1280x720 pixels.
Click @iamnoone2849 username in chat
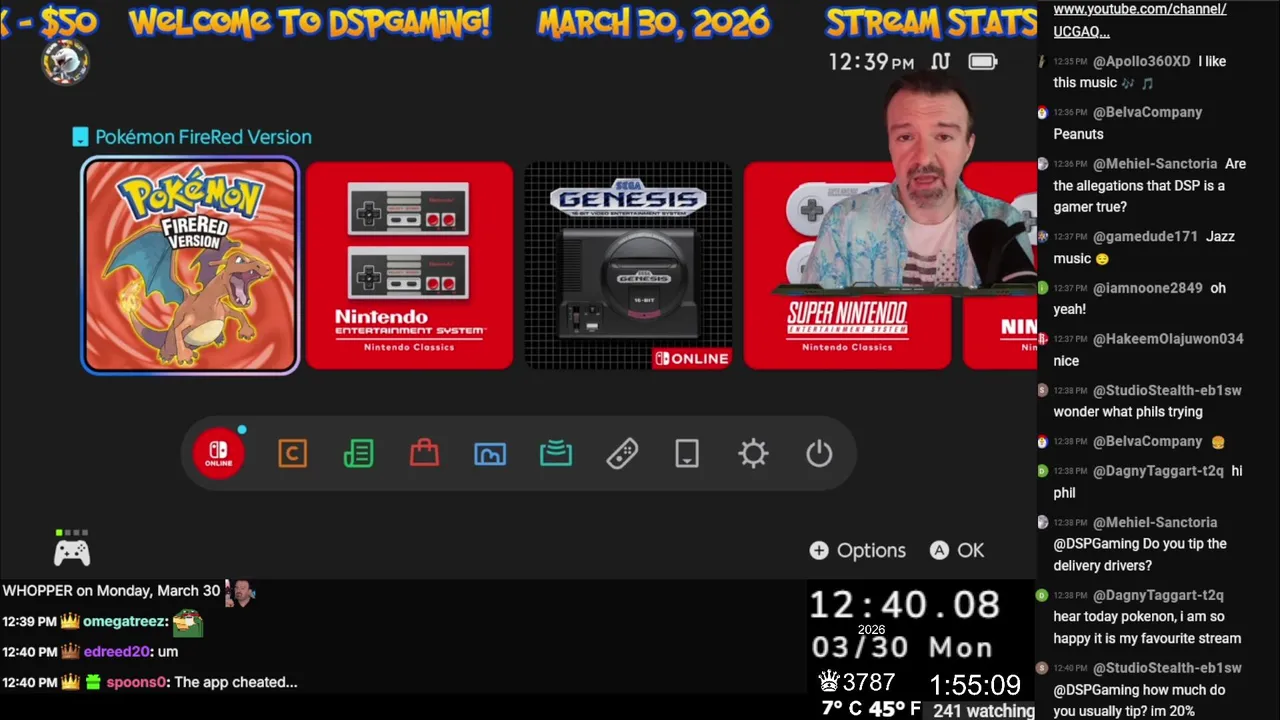click(1148, 288)
